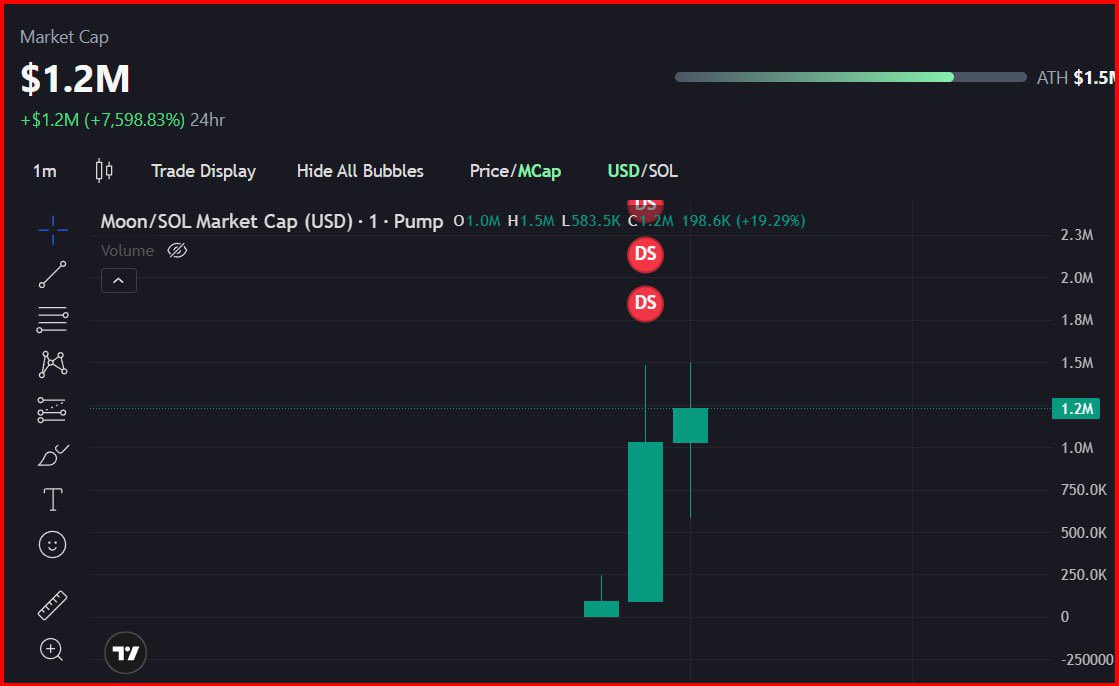Viewport: 1119px width, 686px height.
Task: Select the trend line drawing tool
Action: coord(53,275)
